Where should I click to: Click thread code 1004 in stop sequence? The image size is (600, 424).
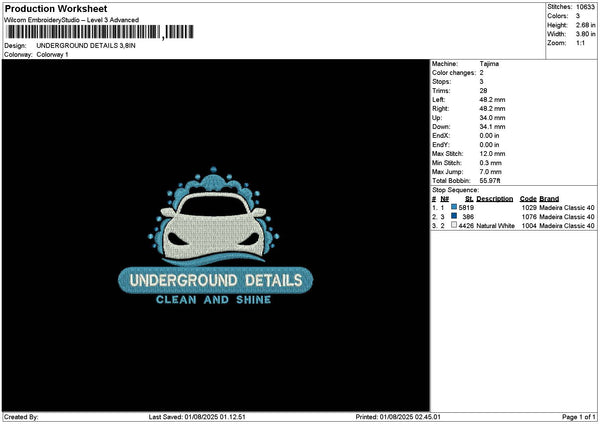529,226
